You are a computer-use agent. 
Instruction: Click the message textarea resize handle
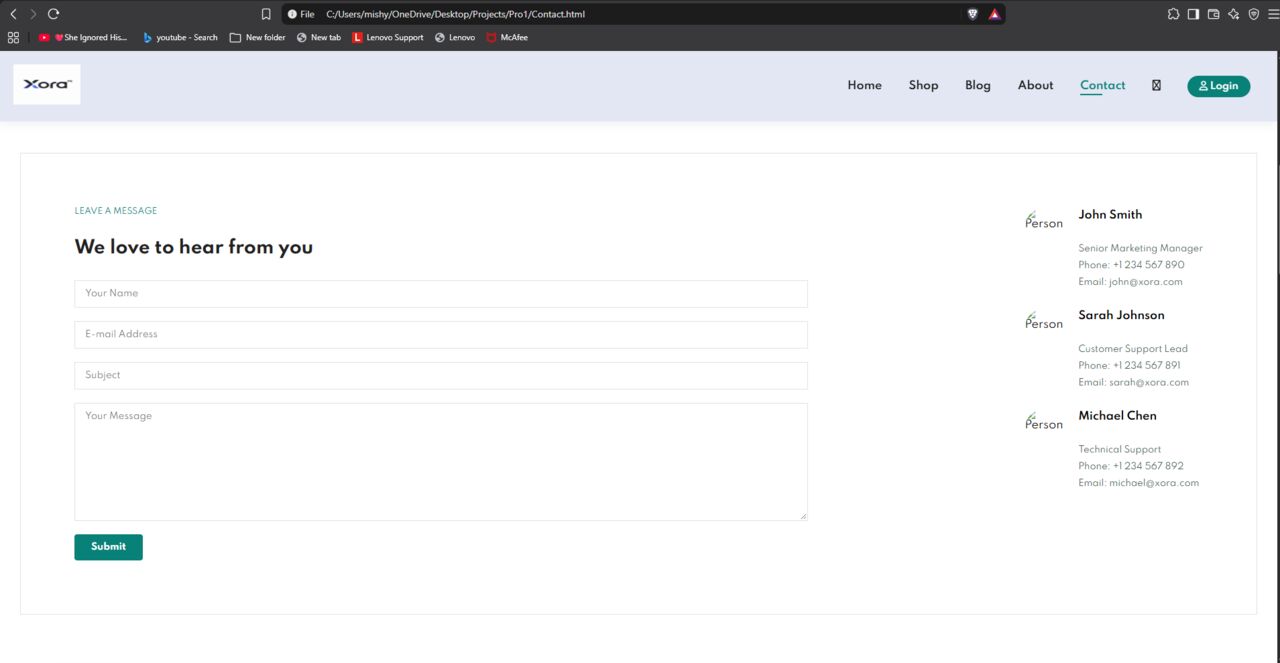point(803,516)
